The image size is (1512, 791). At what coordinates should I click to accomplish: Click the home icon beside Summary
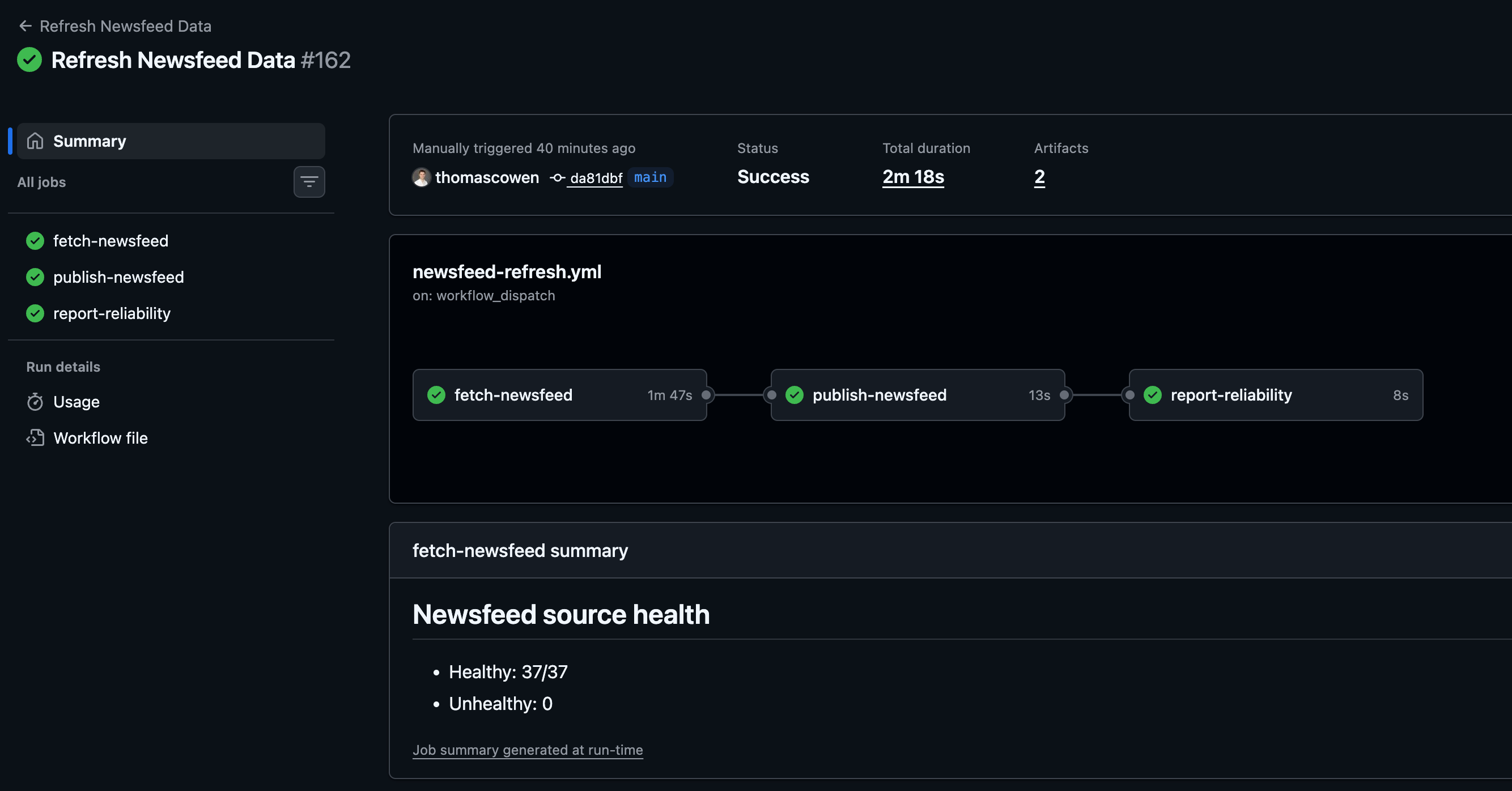(35, 141)
